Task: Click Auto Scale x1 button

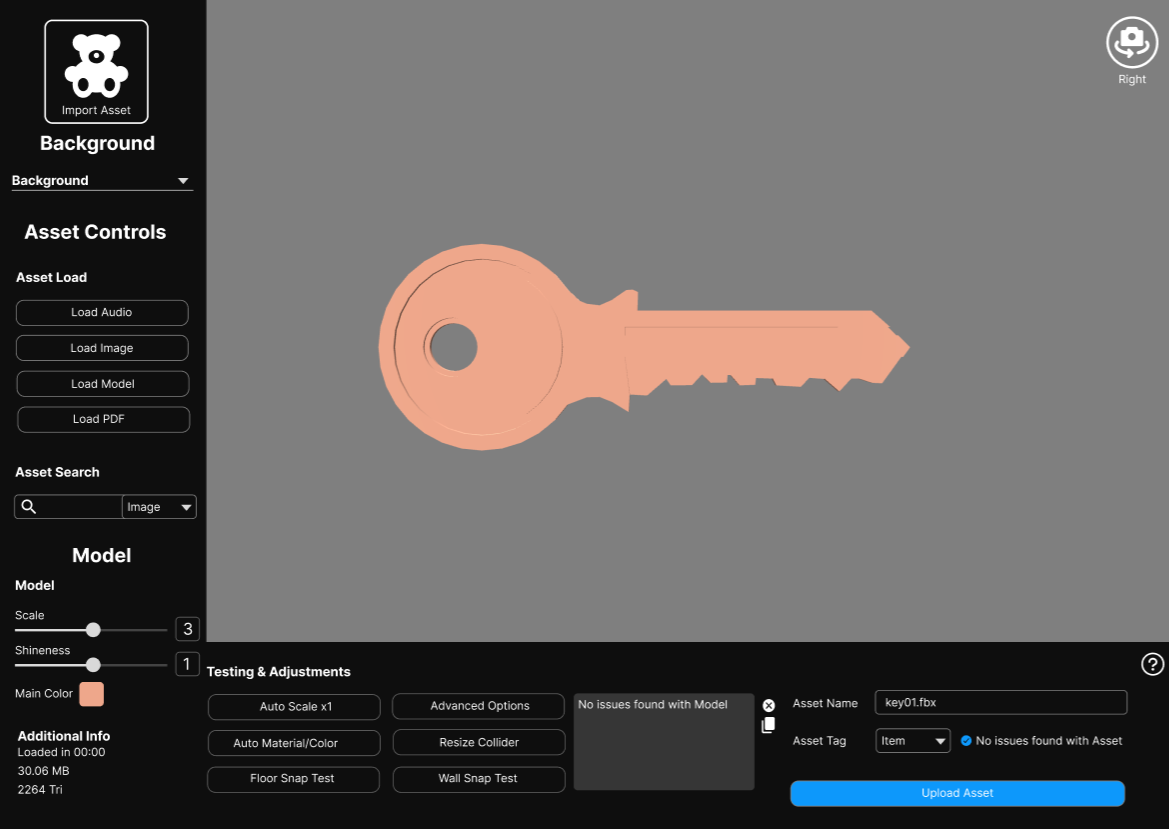Action: 294,707
